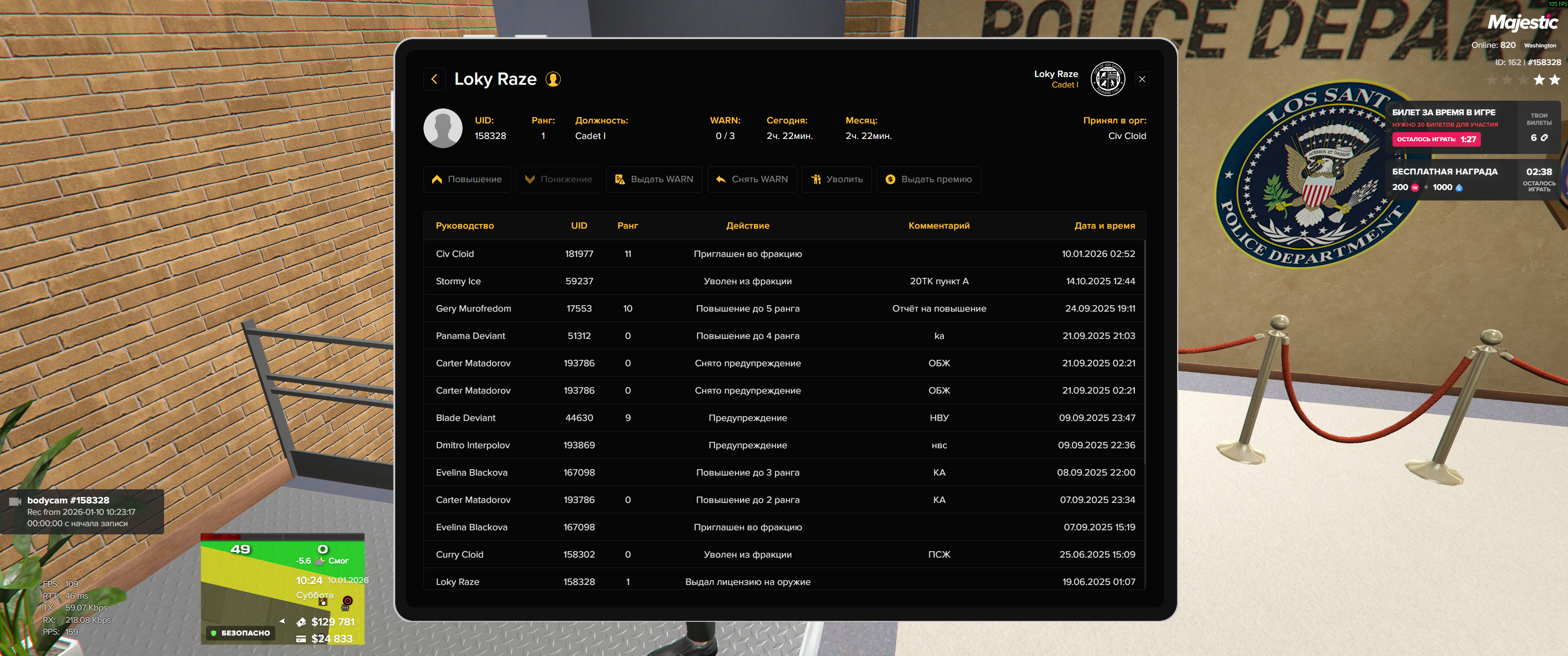The height and width of the screenshot is (656, 1568).
Task: Click the bodycam recording camera icon
Action: click(15, 502)
